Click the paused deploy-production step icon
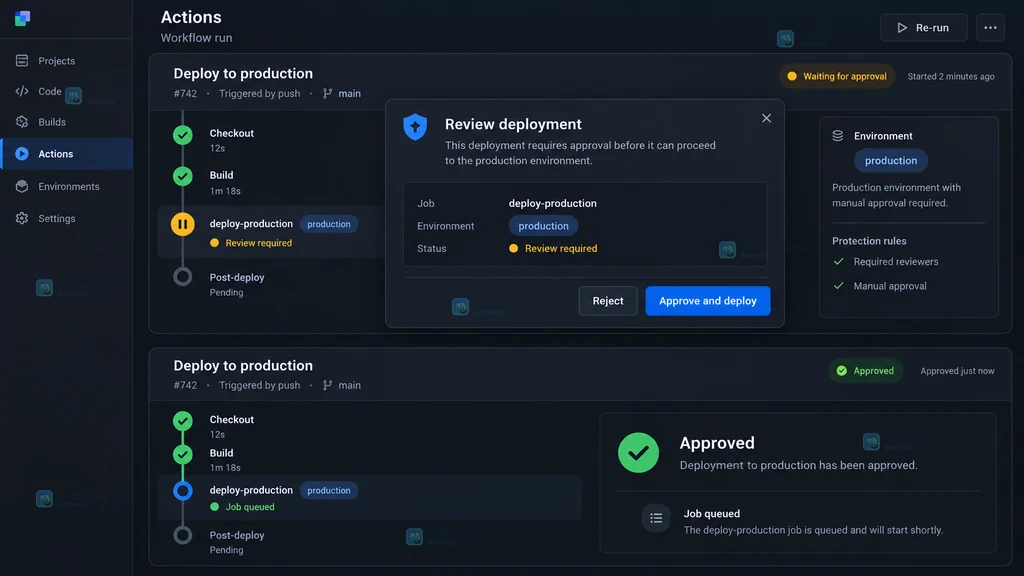Viewport: 1024px width, 576px height. [183, 224]
